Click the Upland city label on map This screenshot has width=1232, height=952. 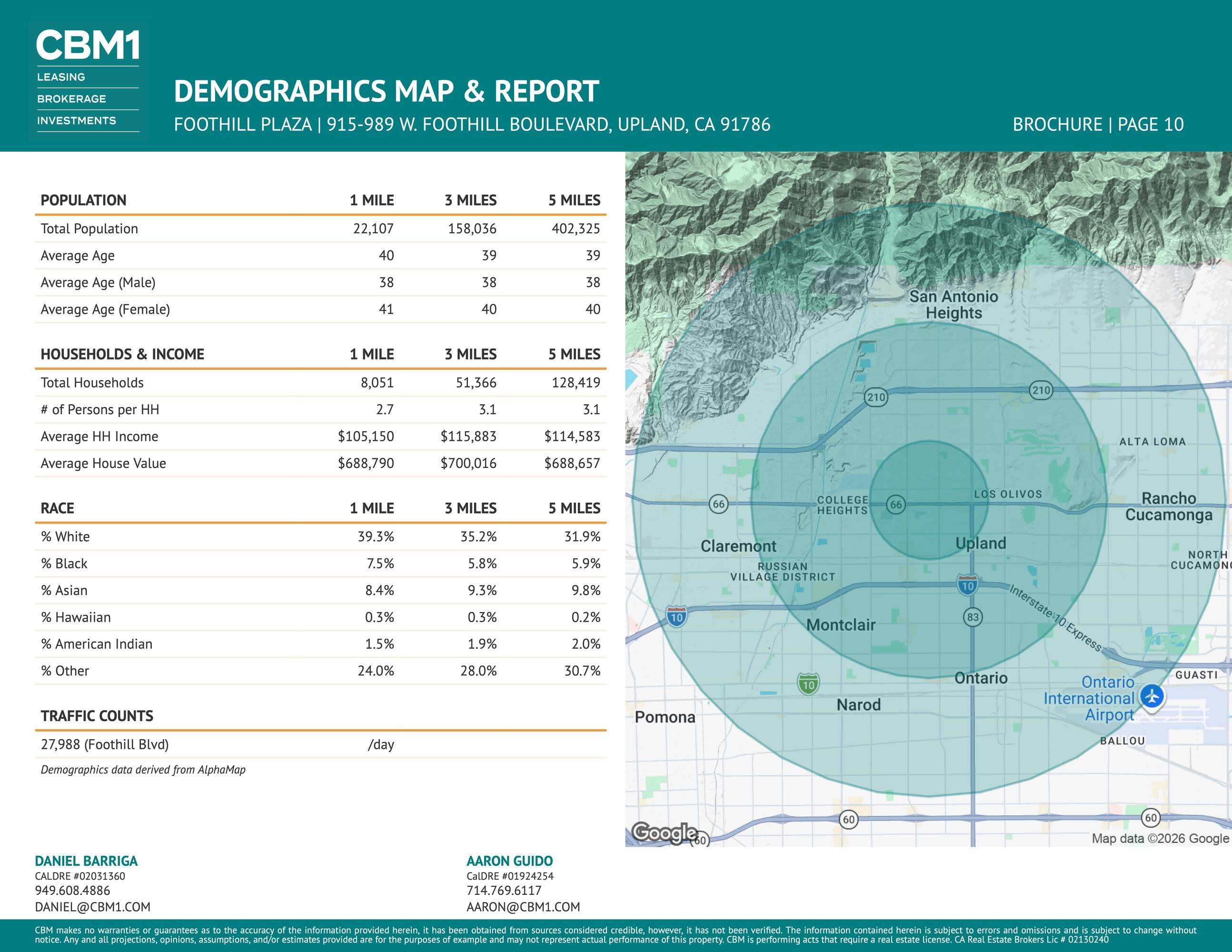[x=980, y=543]
